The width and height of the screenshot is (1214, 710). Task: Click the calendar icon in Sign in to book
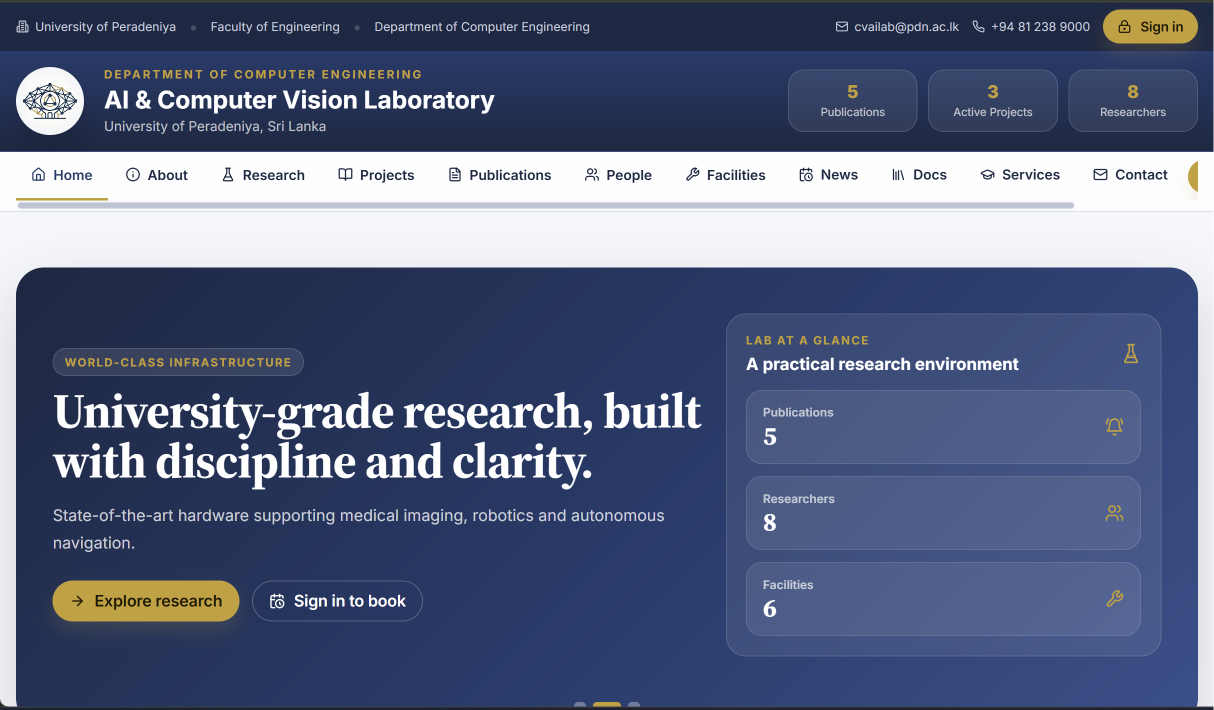277,601
